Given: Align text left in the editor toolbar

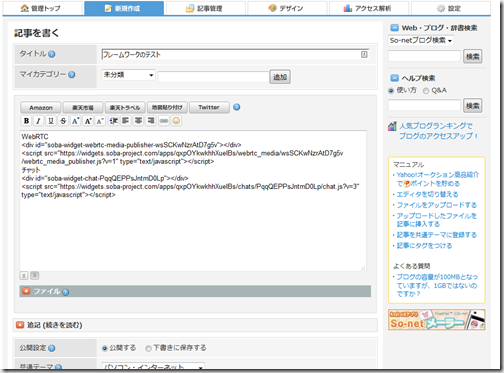Looking at the screenshot, I should (126, 121).
